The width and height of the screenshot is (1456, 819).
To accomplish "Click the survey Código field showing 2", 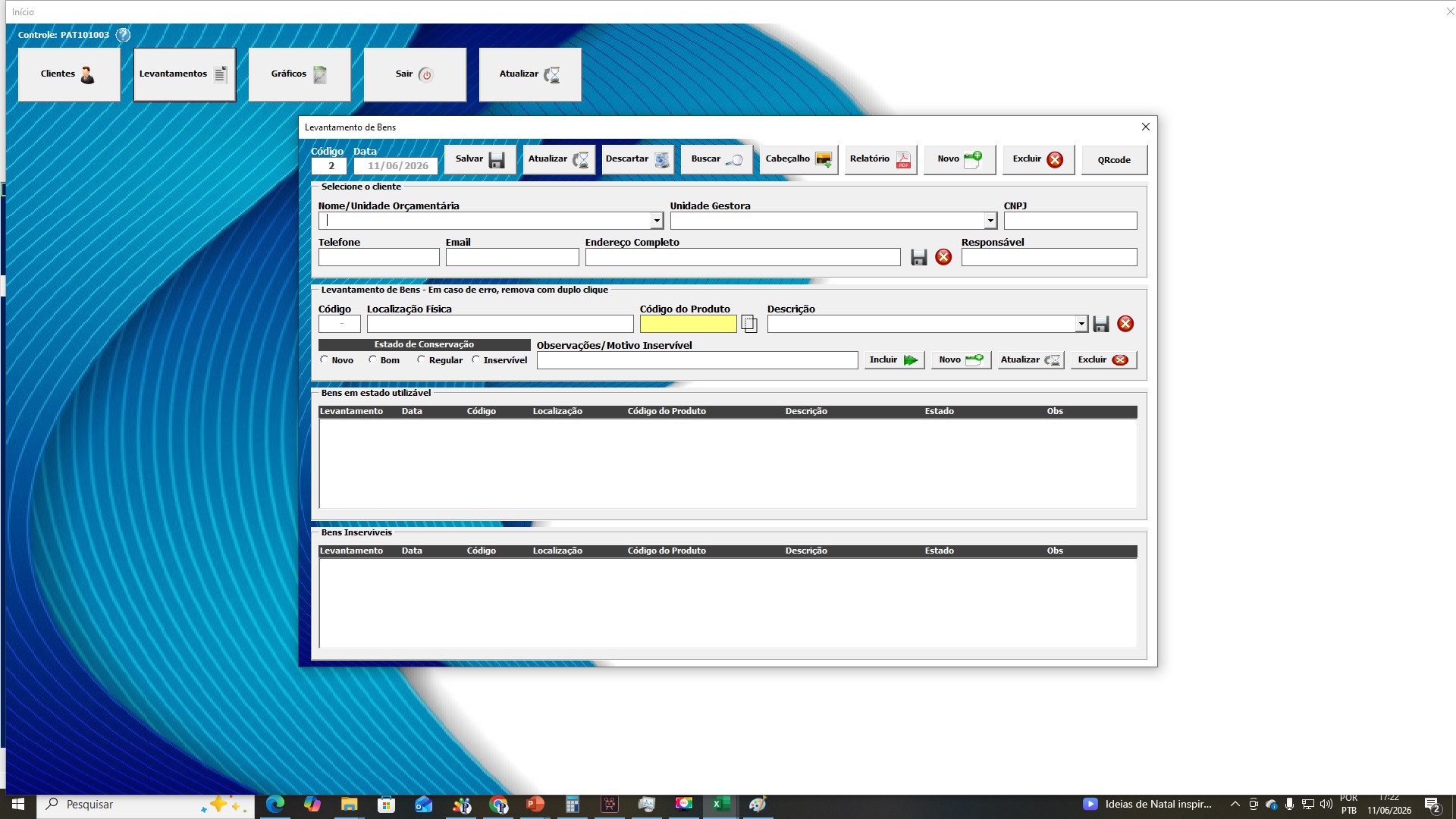I will pos(328,166).
